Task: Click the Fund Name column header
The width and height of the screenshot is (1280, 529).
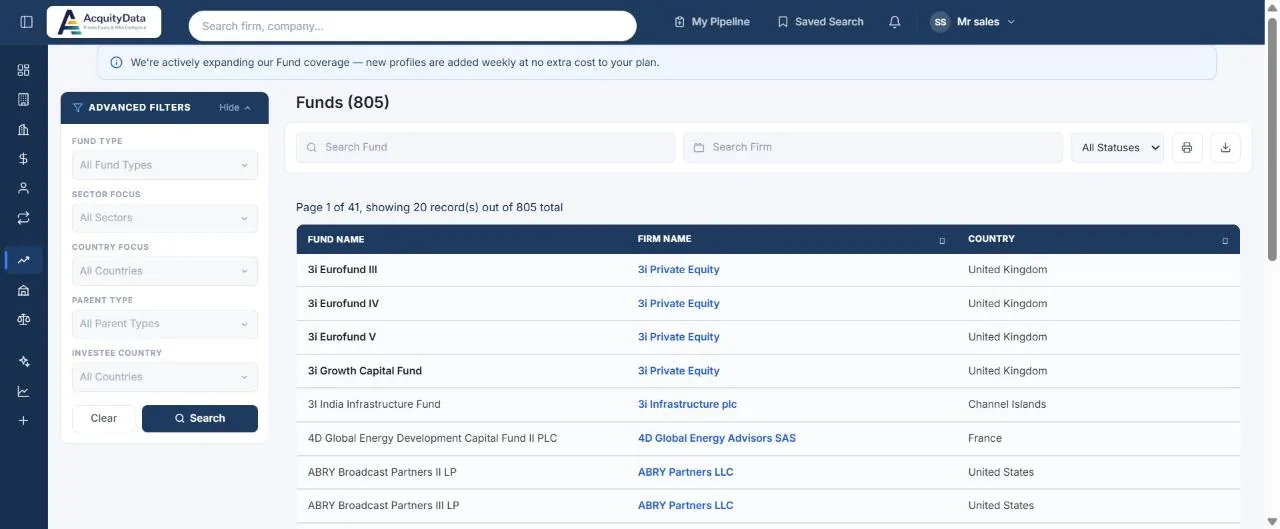Action: [336, 240]
